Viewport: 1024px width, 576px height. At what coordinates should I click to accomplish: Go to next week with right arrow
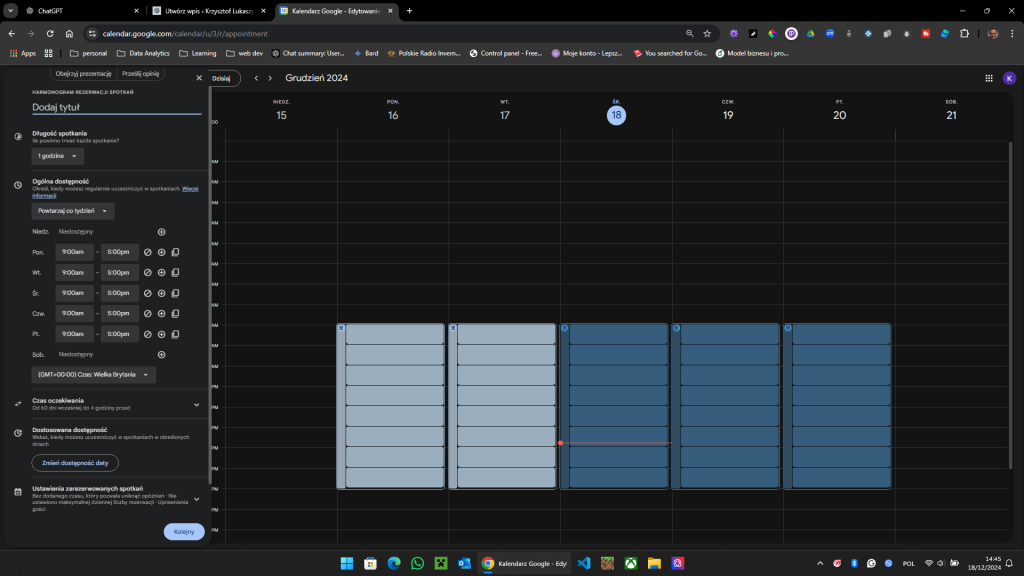point(270,78)
